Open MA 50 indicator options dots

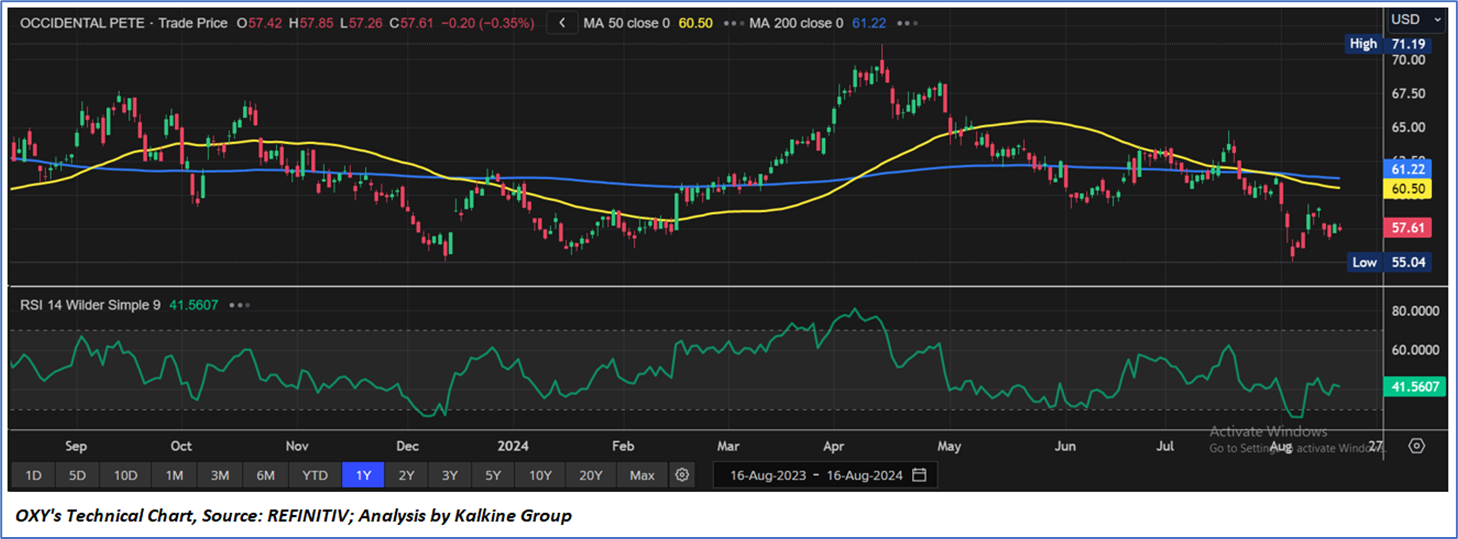(x=735, y=22)
